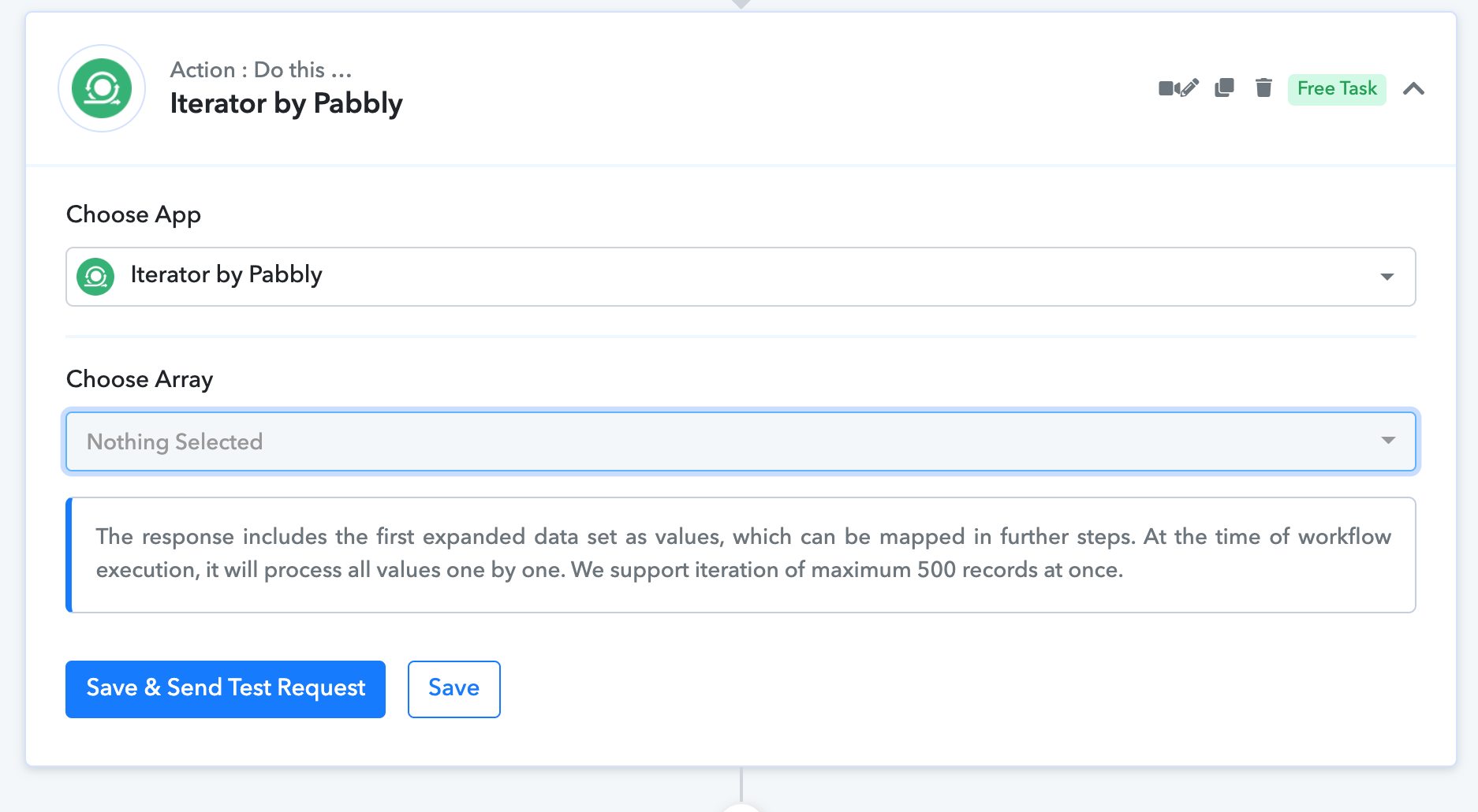
Task: Click the video edit icon in step header
Action: pos(1178,88)
